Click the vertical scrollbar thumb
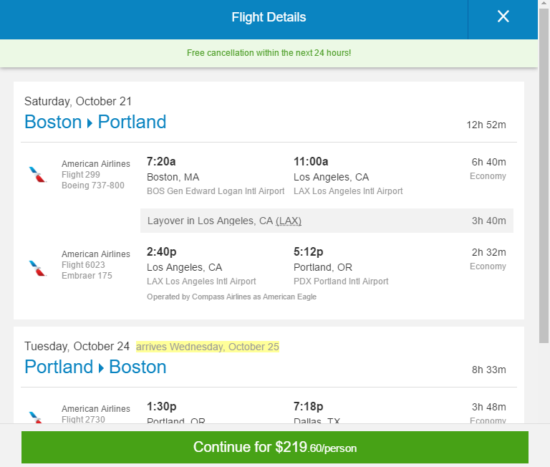Viewport: 550px width, 467px height. click(x=544, y=175)
